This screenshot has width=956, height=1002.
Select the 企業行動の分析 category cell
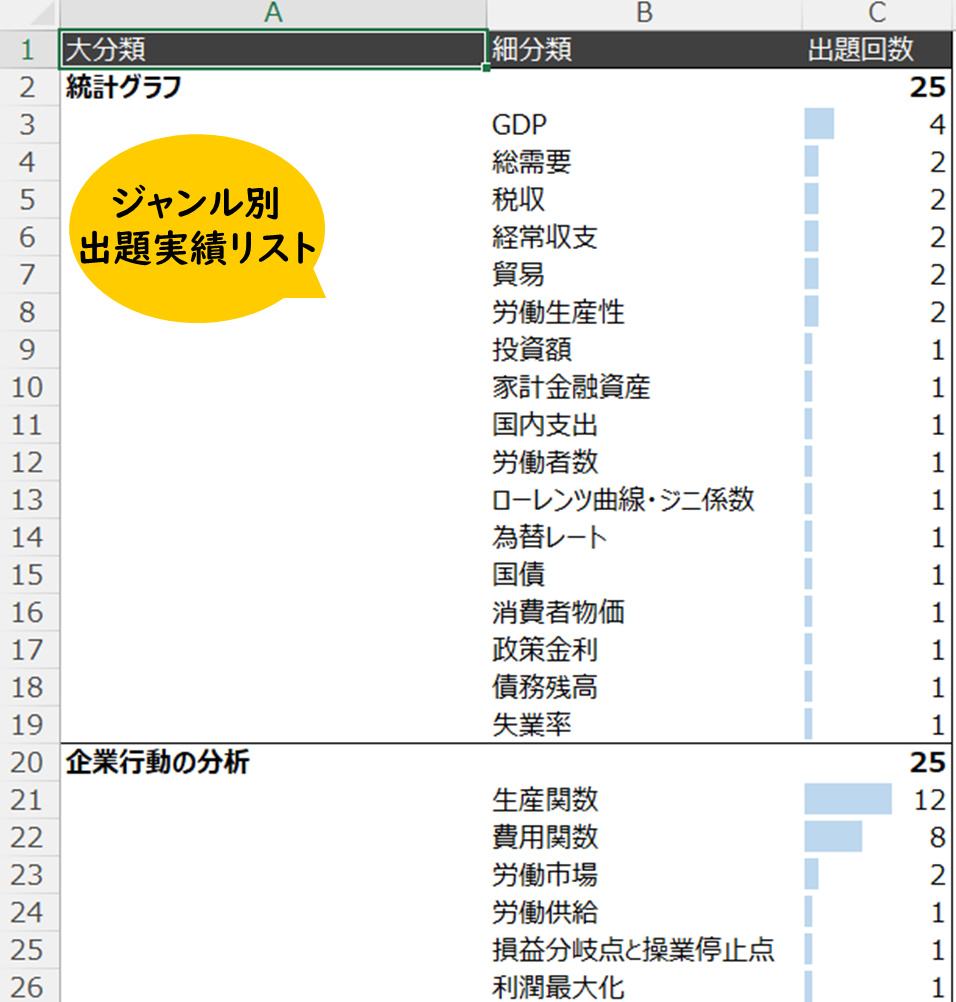tap(270, 762)
